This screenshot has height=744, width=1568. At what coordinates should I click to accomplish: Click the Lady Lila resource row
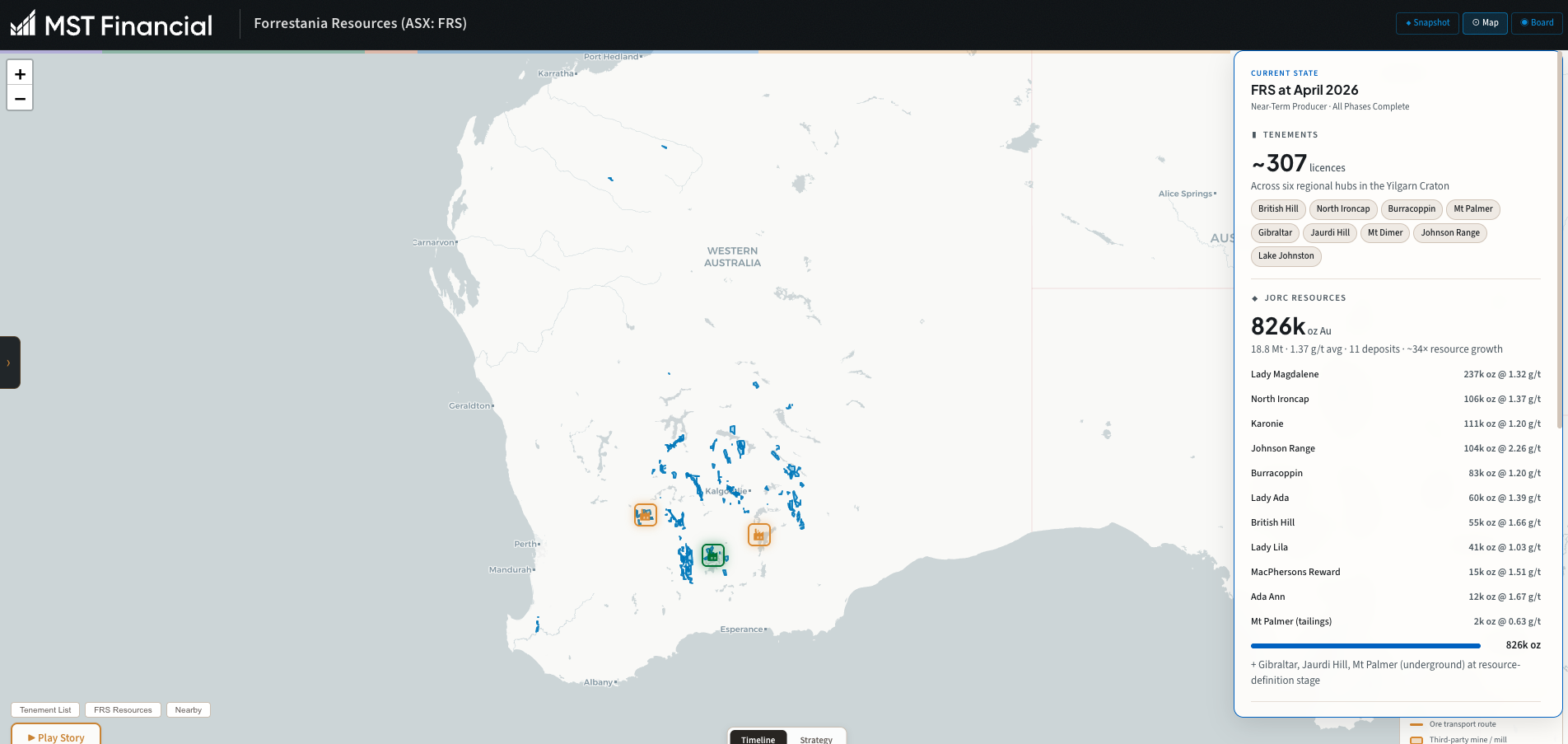click(x=1396, y=547)
